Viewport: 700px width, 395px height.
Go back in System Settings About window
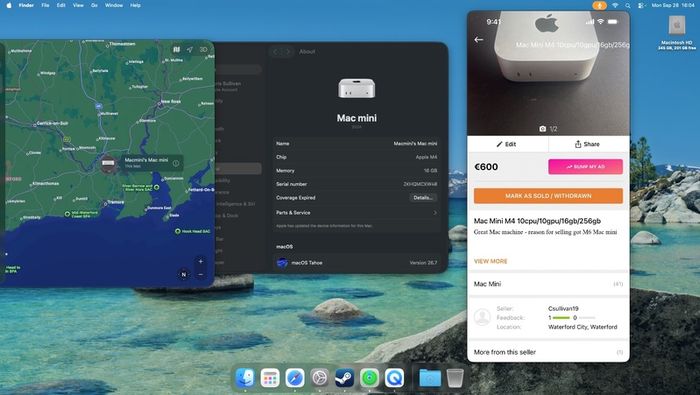pyautogui.click(x=275, y=52)
